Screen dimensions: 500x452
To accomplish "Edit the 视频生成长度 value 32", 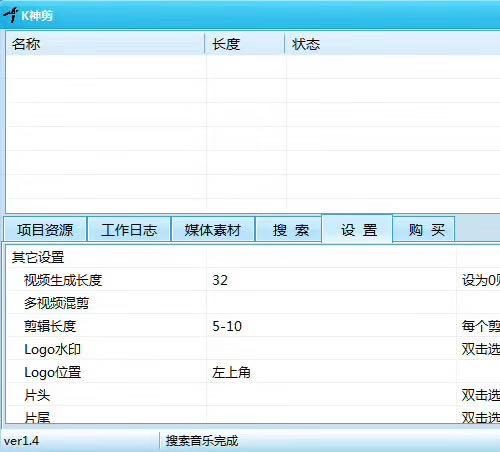I will tap(331, 280).
